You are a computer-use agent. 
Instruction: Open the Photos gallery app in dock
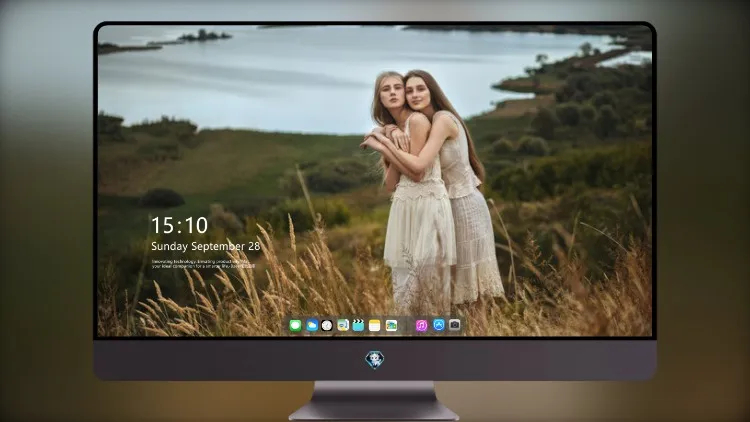[391, 326]
